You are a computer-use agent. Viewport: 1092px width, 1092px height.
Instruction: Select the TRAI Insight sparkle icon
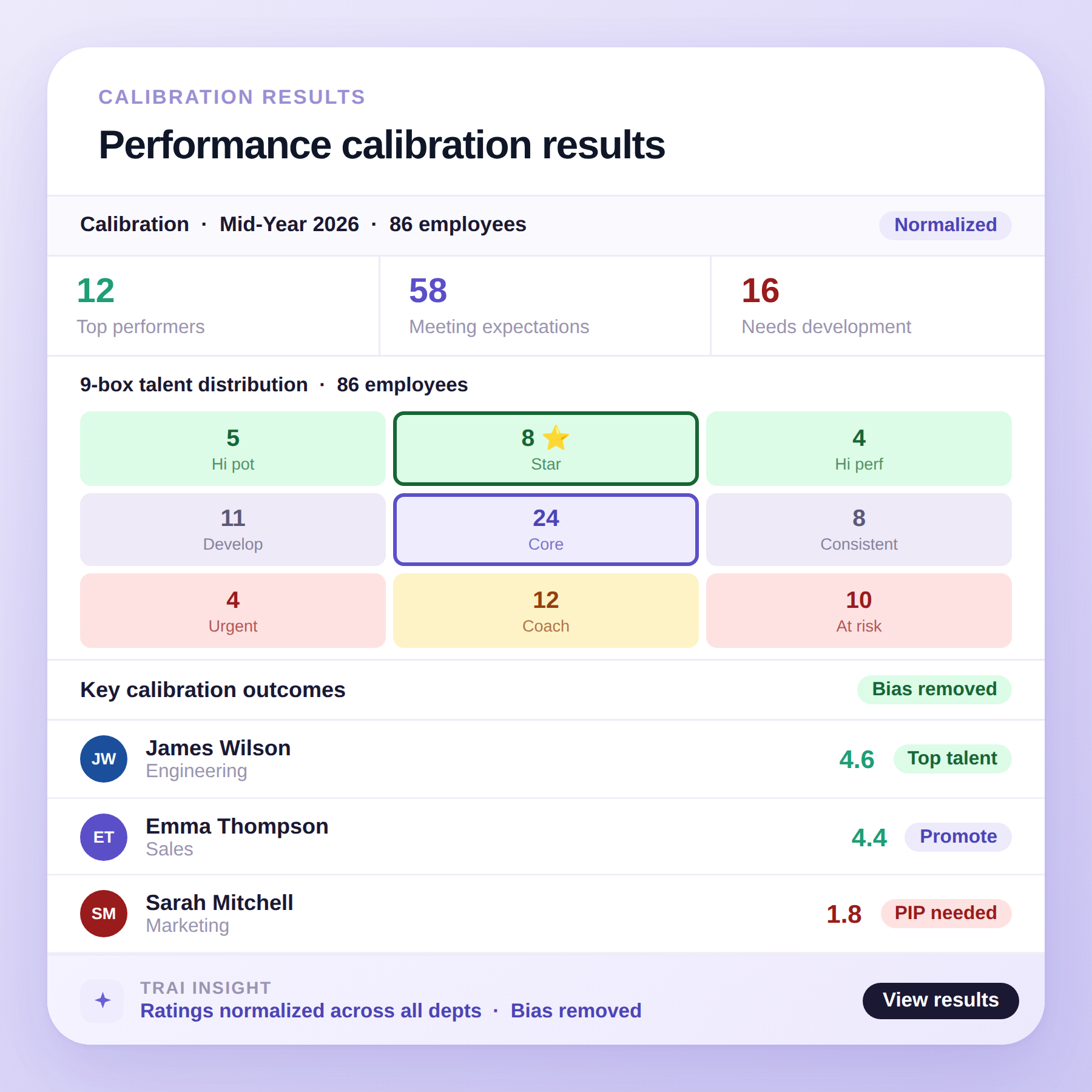(102, 1001)
